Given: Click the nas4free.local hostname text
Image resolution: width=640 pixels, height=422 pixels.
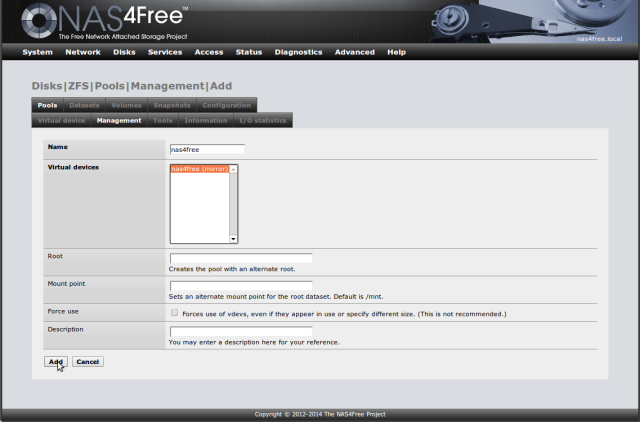Looking at the screenshot, I should tap(599, 39).
